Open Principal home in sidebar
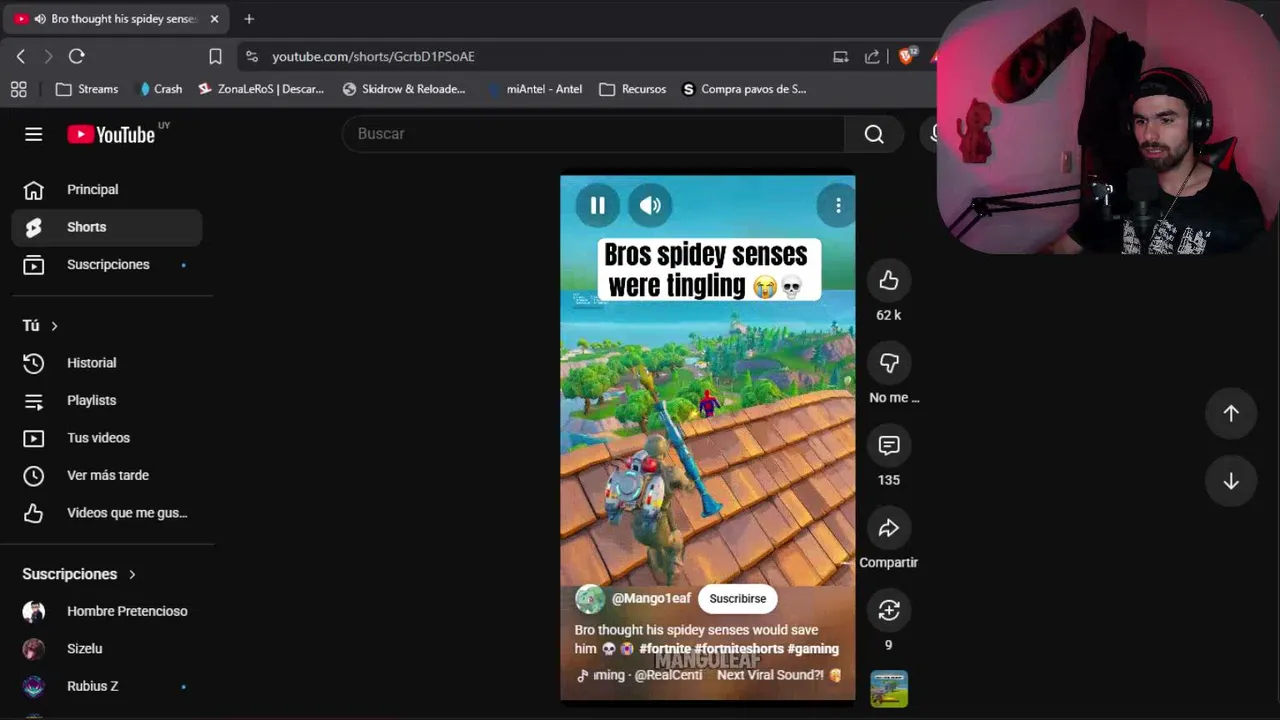1280x720 pixels. pyautogui.click(x=107, y=189)
